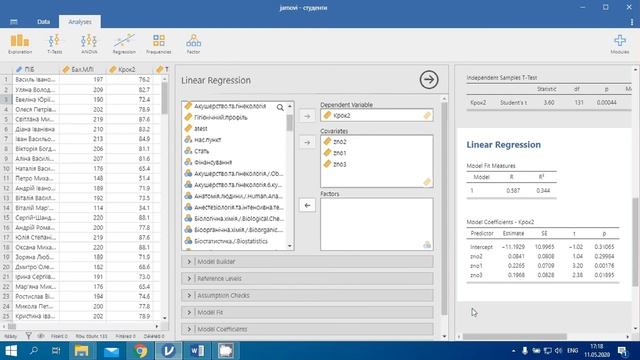The height and width of the screenshot is (360, 640).
Task: Click the empty Factors box
Action: (376, 224)
